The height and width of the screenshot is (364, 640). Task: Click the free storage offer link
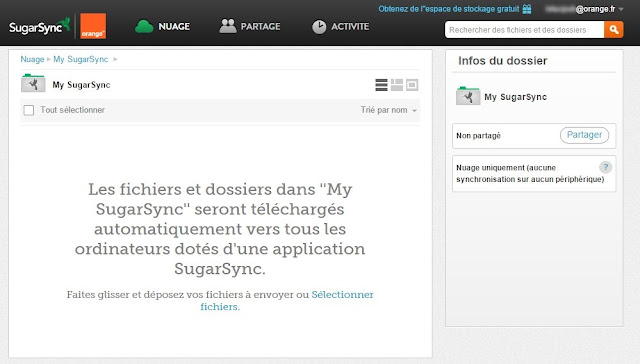[449, 9]
